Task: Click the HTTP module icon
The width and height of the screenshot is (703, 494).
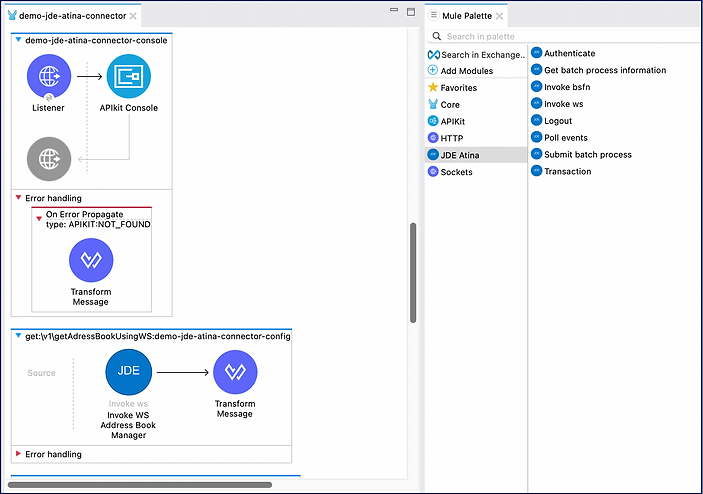Action: [433, 138]
